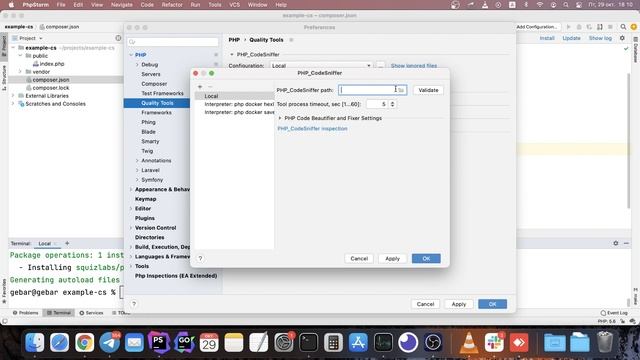This screenshot has height=360, width=640.
Task: Open VLC from the dock
Action: [x=469, y=342]
